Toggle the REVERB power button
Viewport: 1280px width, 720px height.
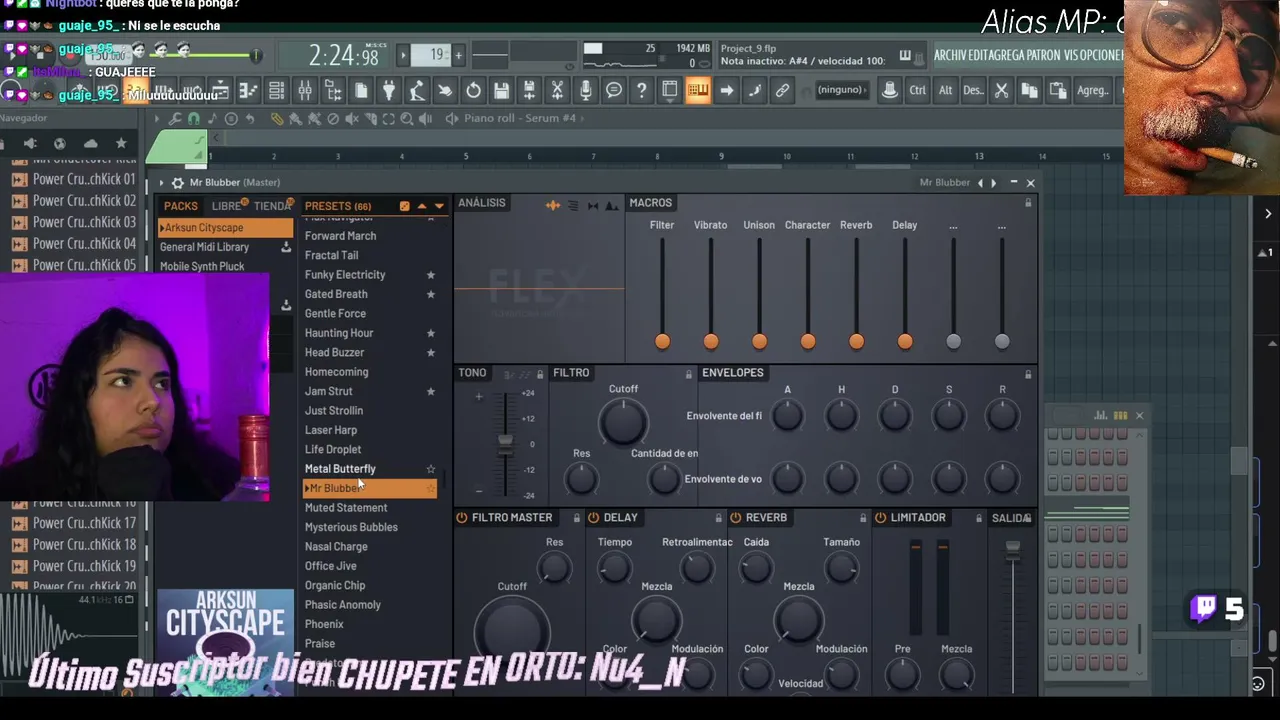click(x=736, y=518)
